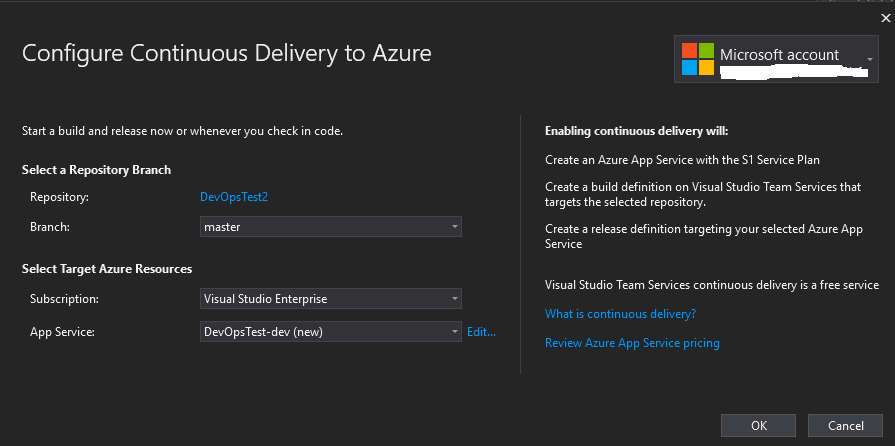Click the Start a build and release description
Viewport: 895px width, 446px height.
[182, 131]
